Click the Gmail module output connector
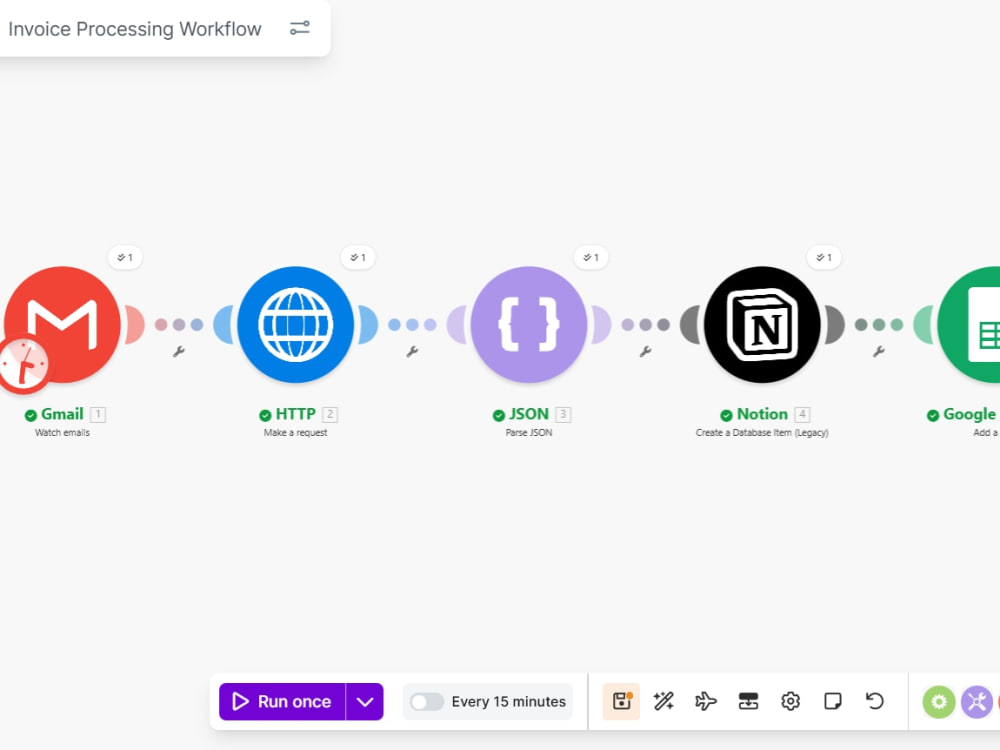 click(x=134, y=325)
